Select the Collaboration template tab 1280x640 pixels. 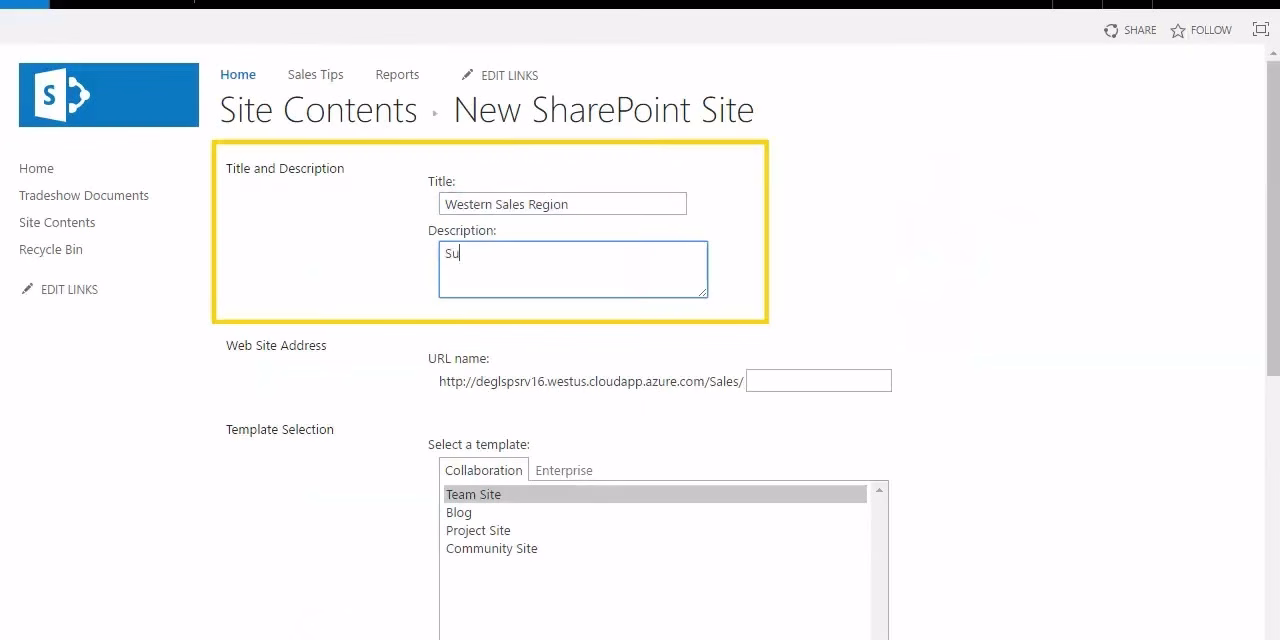[484, 470]
